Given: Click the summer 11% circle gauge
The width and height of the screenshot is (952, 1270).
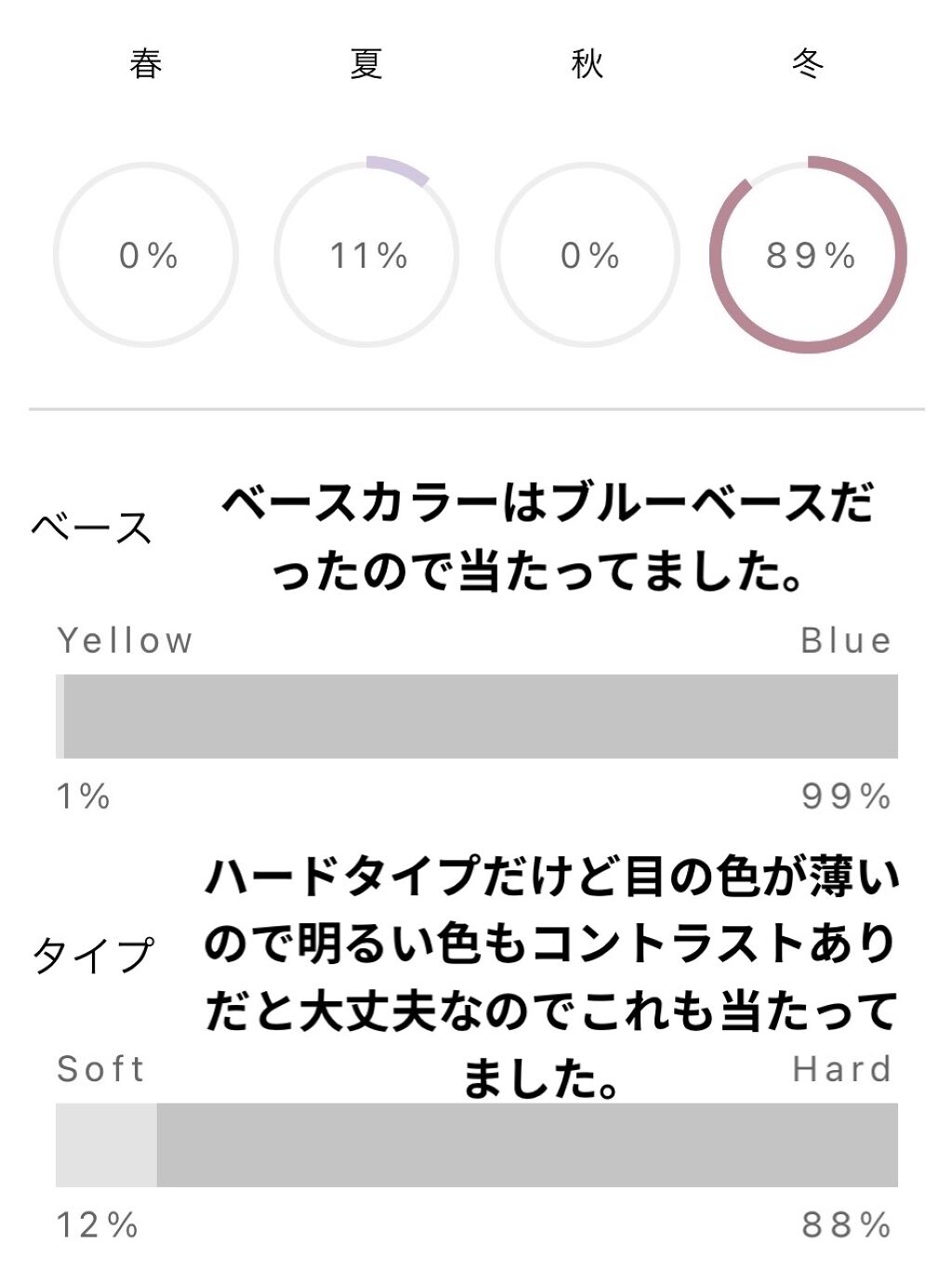Looking at the screenshot, I should (x=367, y=255).
